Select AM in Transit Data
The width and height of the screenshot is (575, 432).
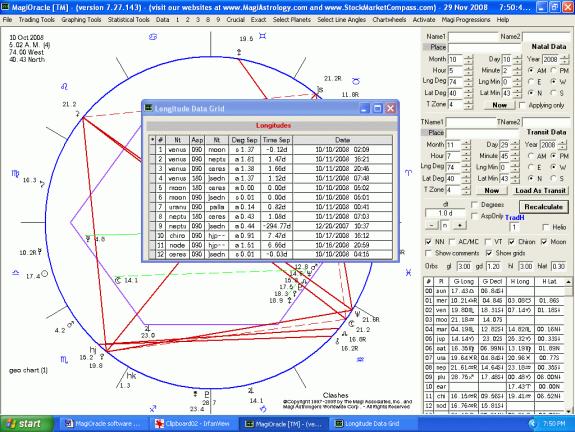(x=531, y=156)
